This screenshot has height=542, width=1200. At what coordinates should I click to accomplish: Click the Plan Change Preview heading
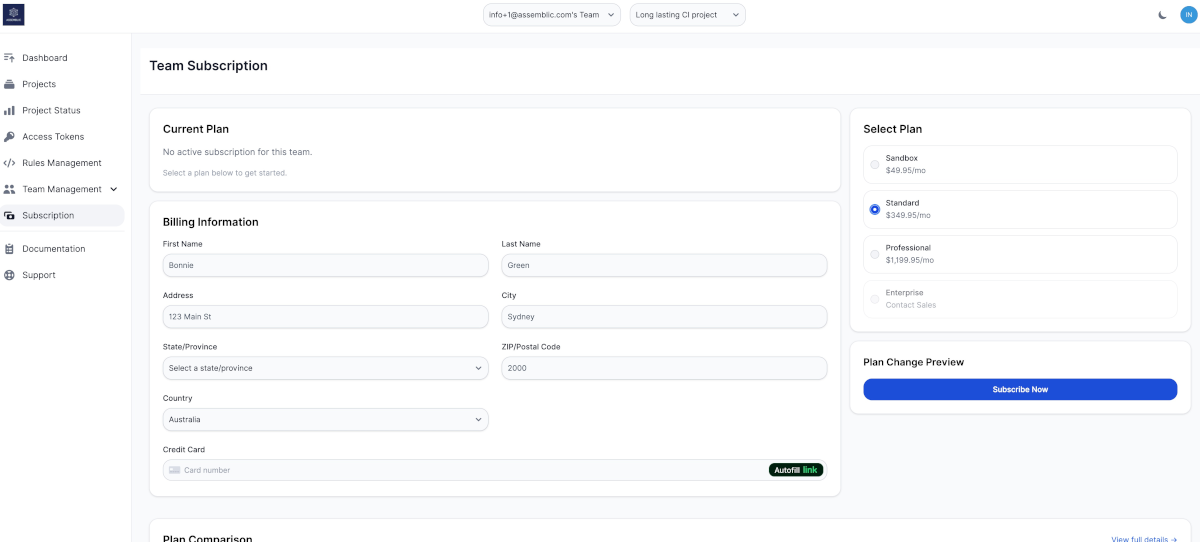click(x=913, y=362)
